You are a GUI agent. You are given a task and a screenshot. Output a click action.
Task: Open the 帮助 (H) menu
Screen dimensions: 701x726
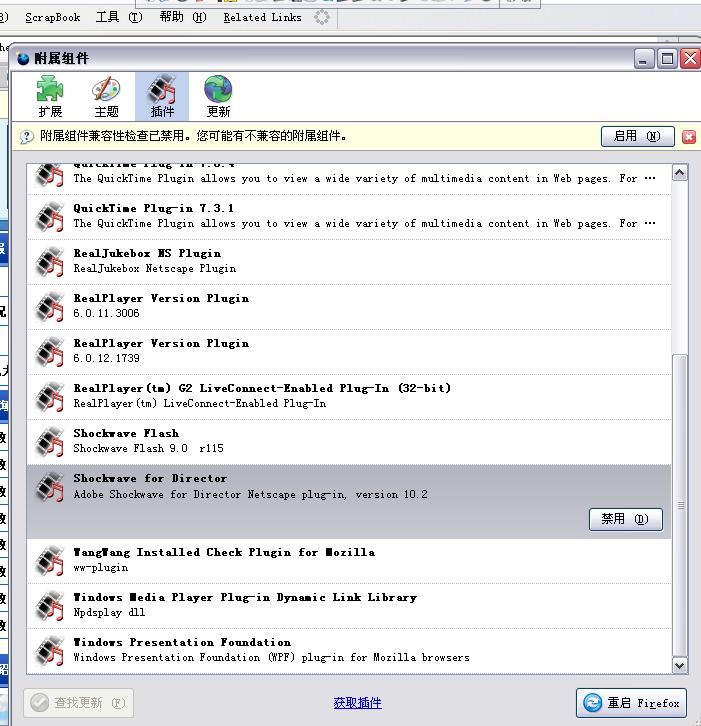coord(183,18)
